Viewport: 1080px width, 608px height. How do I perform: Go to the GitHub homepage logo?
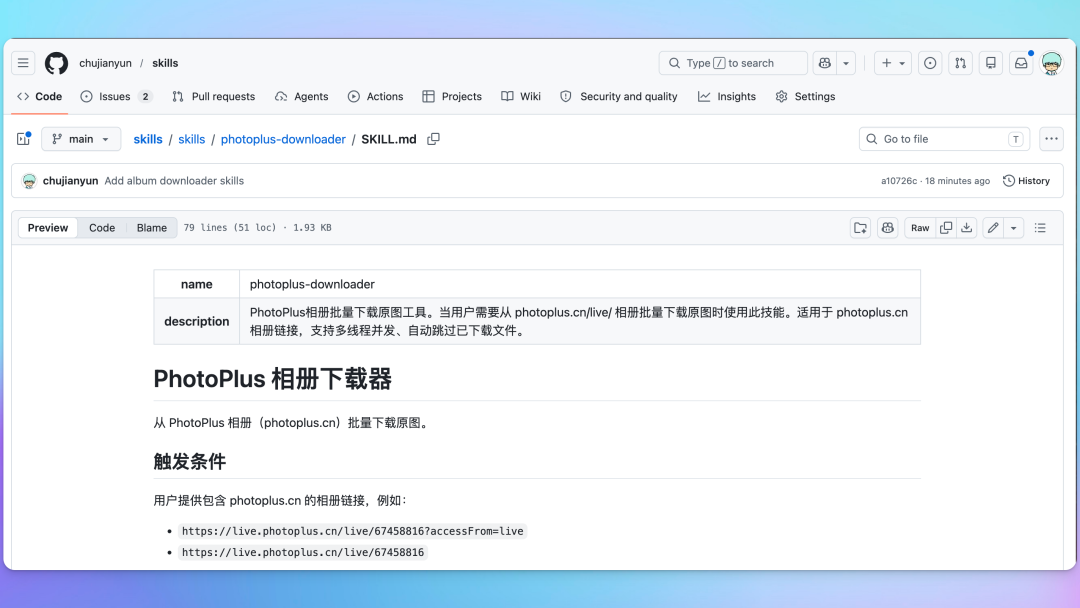pyautogui.click(x=56, y=63)
